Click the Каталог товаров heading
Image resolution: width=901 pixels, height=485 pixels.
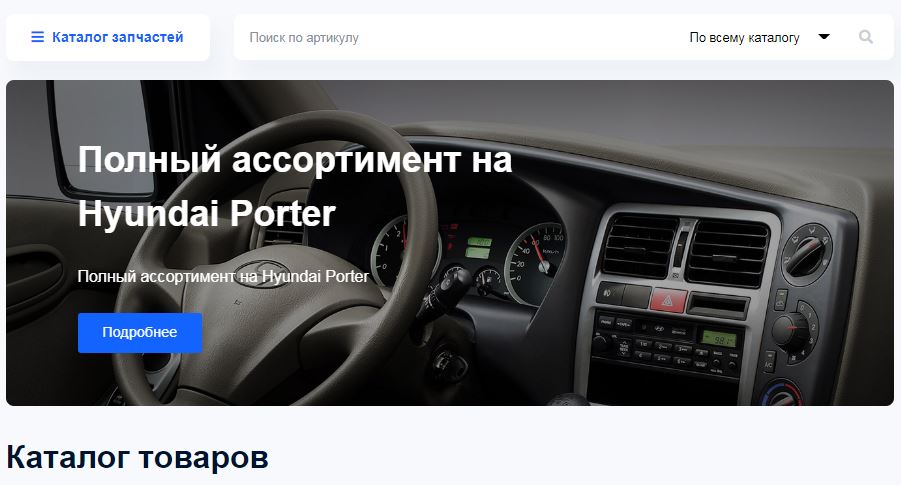point(137,457)
